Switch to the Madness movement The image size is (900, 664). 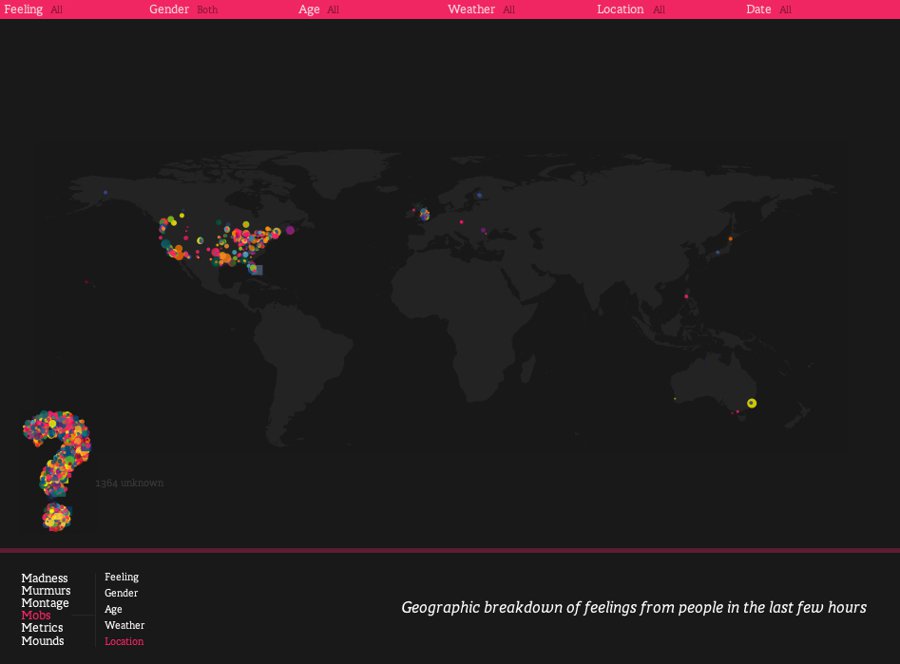point(45,578)
